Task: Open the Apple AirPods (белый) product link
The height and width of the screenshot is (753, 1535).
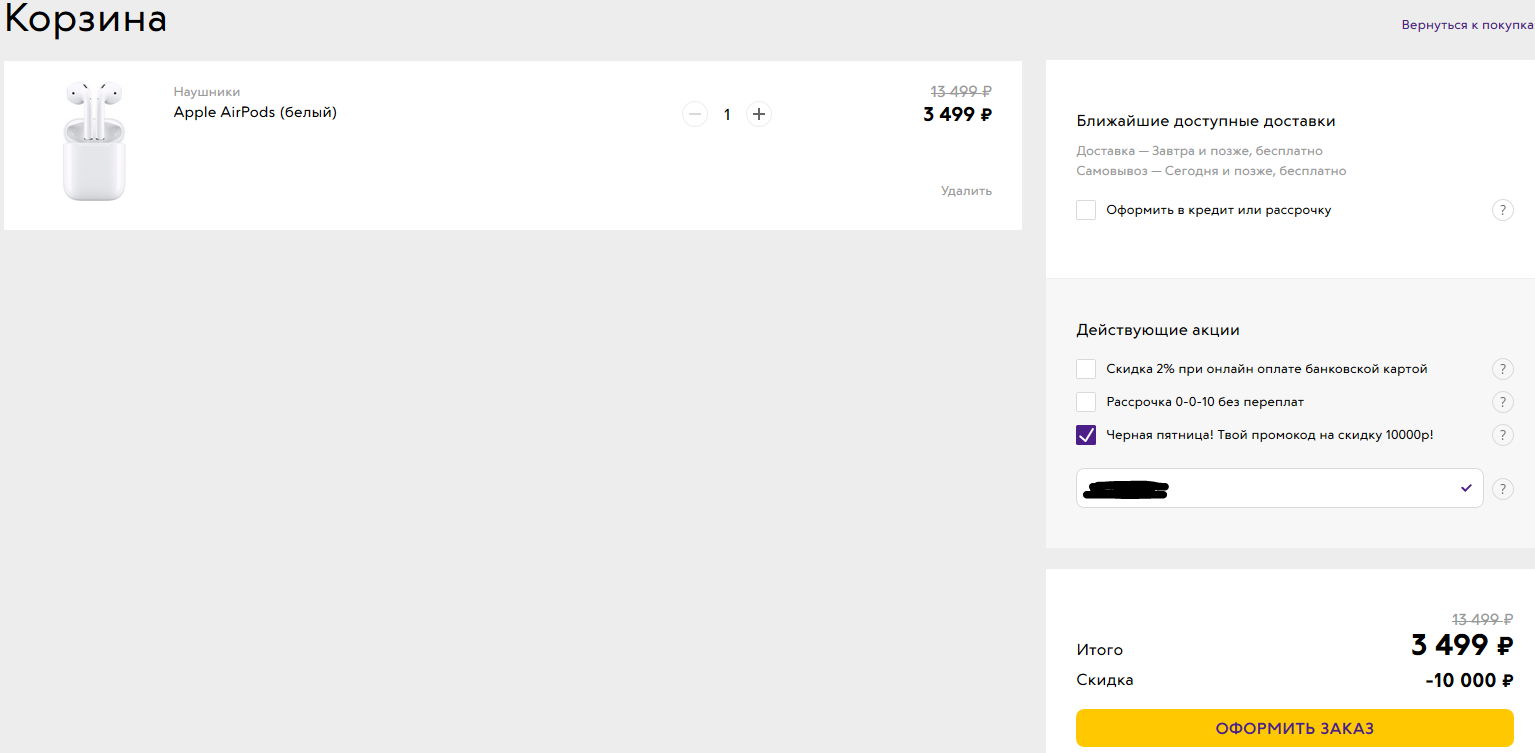Action: coord(255,112)
